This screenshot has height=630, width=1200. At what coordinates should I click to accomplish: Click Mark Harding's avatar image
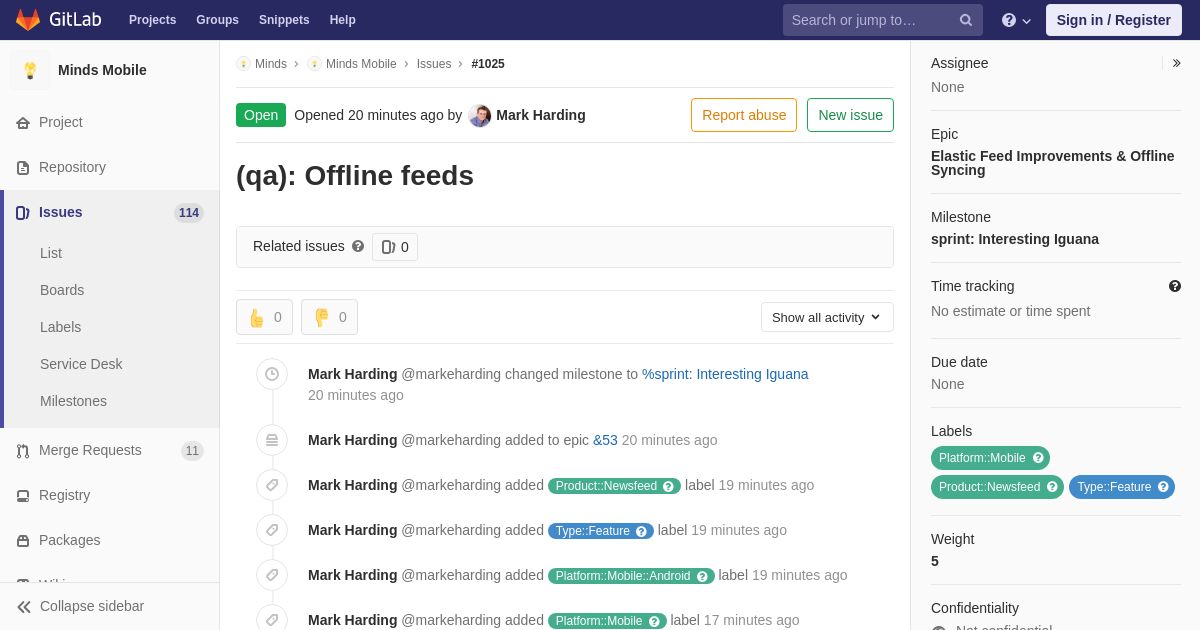[480, 116]
